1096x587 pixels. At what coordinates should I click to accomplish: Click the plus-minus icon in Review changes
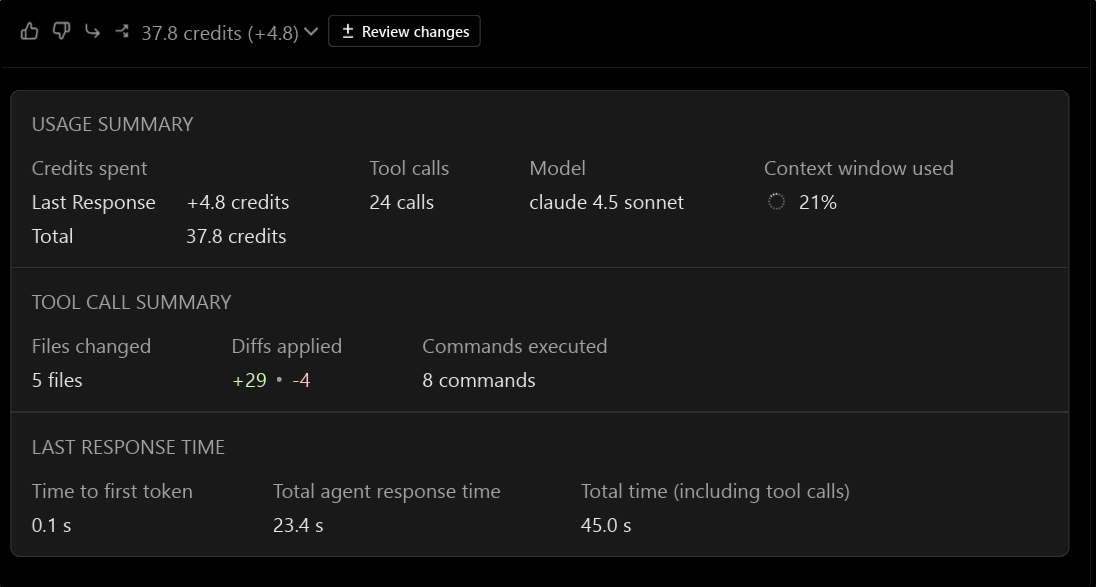pyautogui.click(x=348, y=31)
